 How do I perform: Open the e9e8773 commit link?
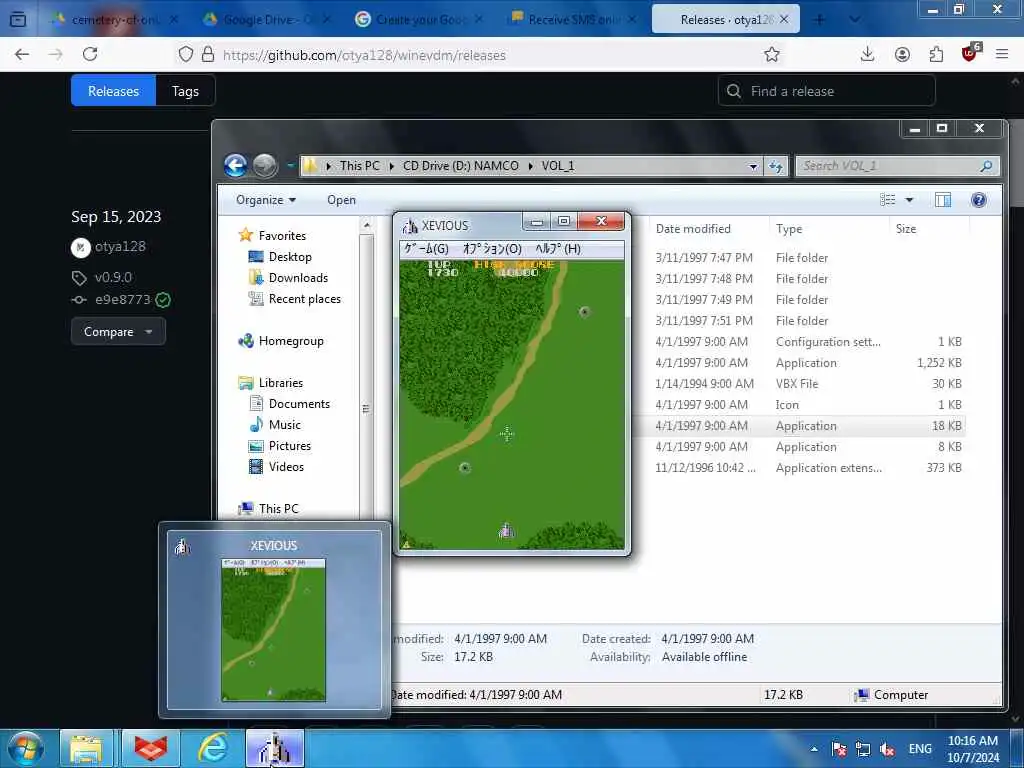tap(123, 300)
